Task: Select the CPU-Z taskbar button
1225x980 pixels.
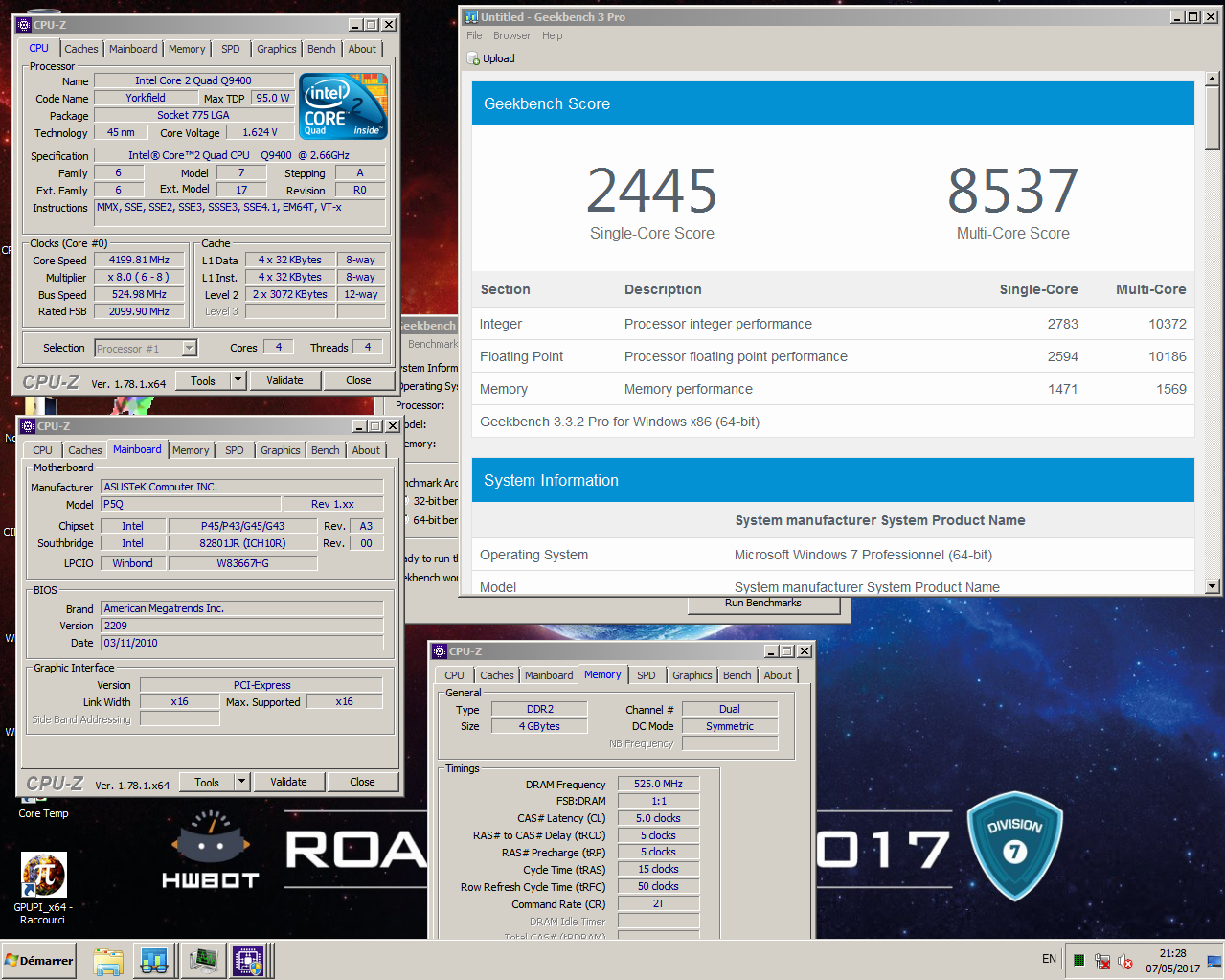Action: (x=248, y=961)
